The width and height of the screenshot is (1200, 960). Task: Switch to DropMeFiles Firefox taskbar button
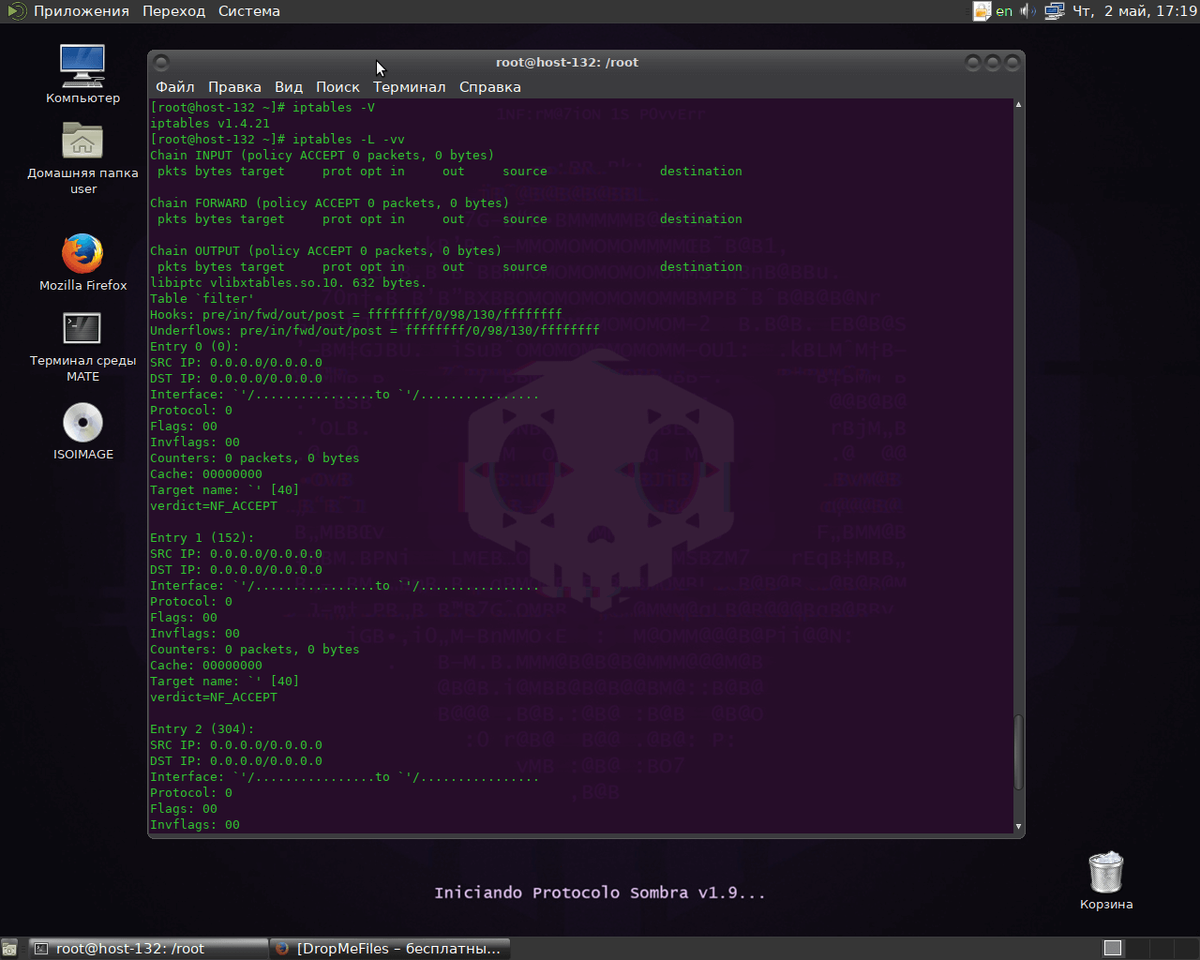pos(391,948)
